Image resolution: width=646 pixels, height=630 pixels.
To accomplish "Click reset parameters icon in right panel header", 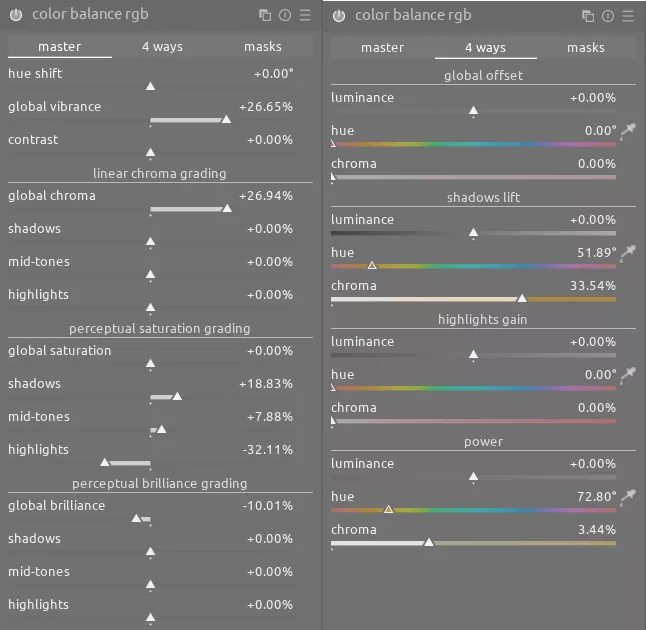I will coord(608,16).
